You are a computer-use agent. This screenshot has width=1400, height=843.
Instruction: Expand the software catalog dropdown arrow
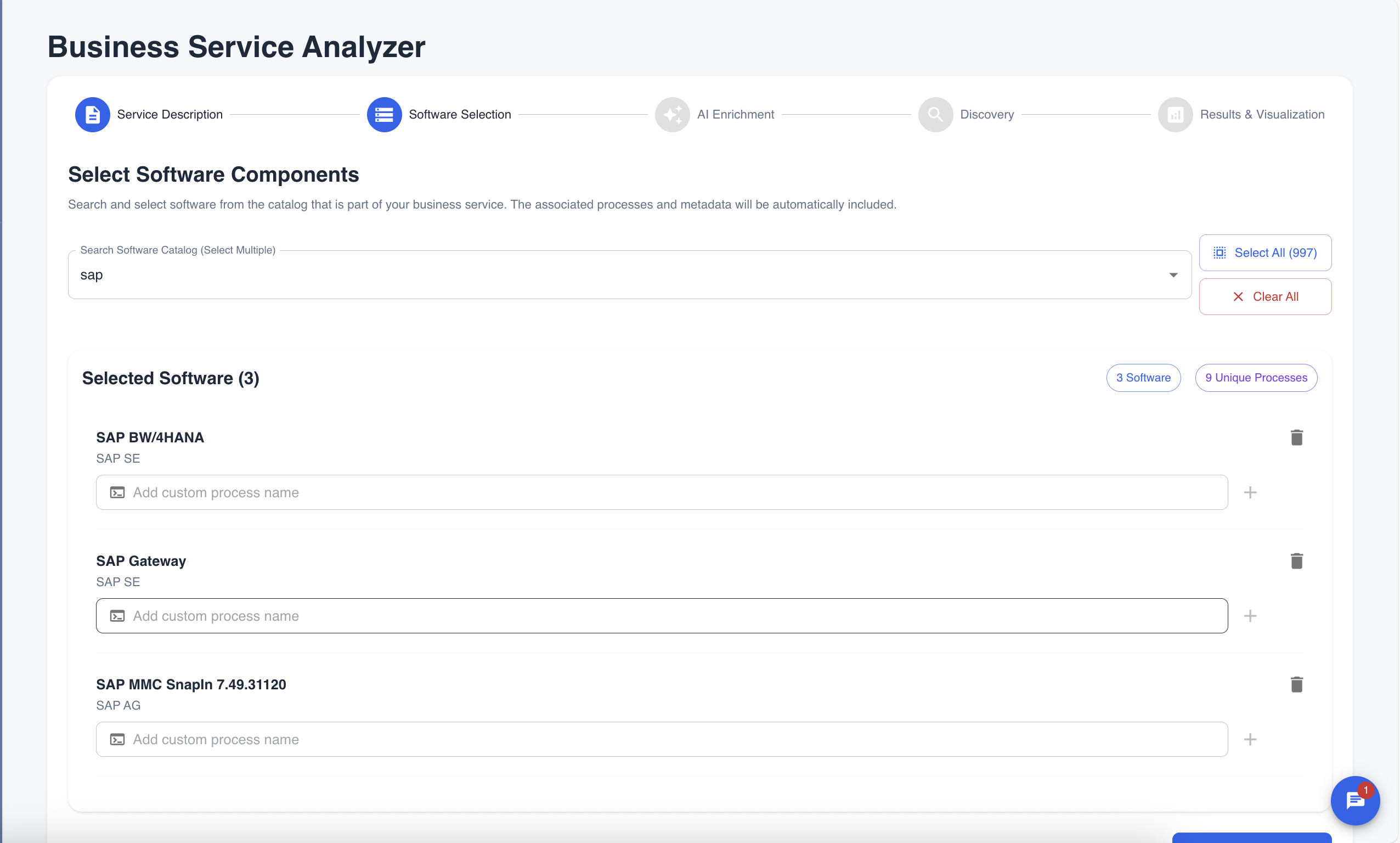click(x=1173, y=275)
